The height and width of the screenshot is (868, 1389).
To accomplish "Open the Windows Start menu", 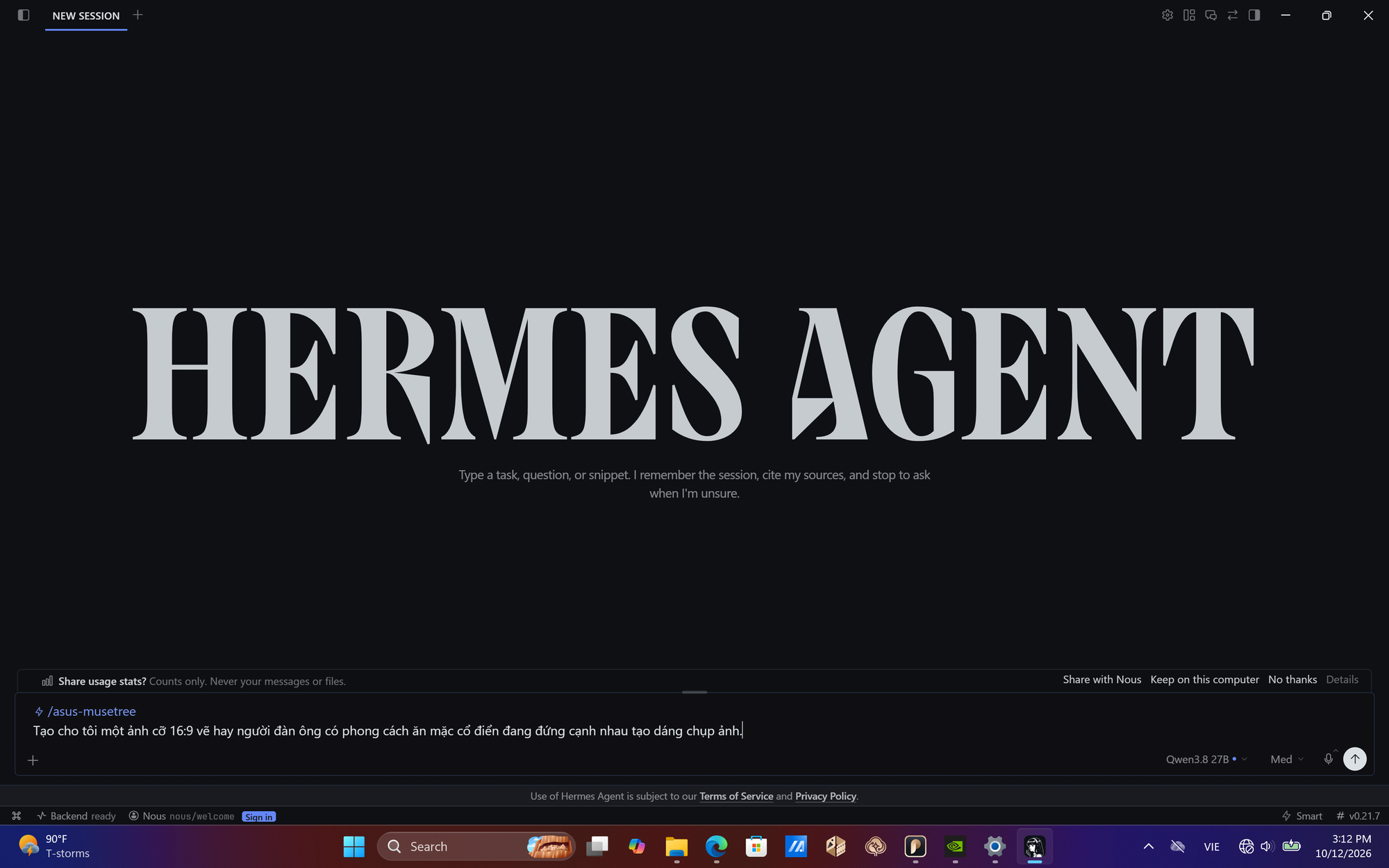I will 354,846.
